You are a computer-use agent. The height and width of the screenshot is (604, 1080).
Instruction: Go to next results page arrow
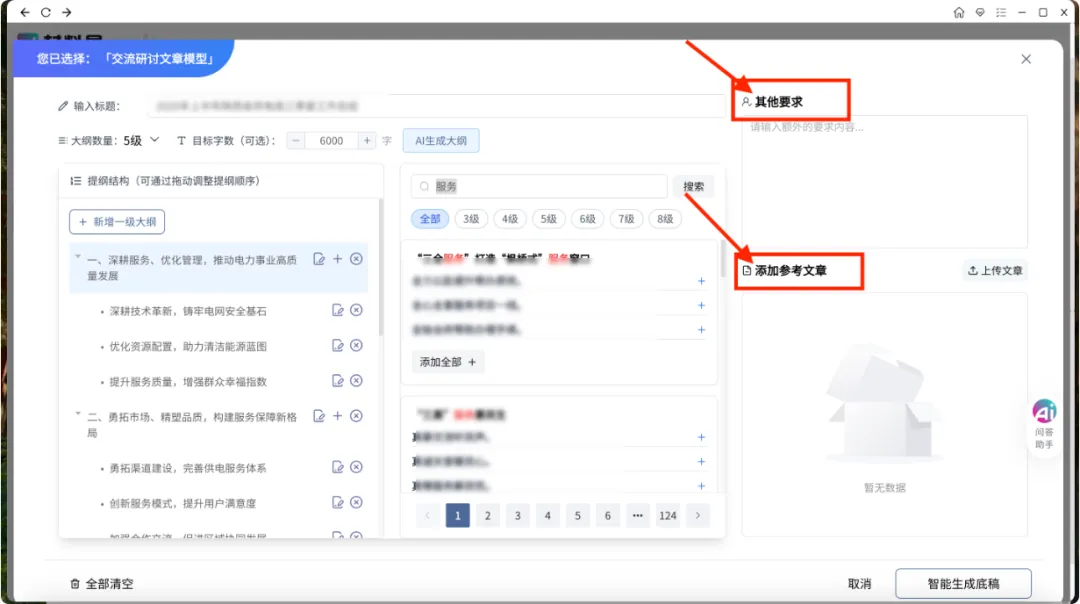pyautogui.click(x=698, y=515)
